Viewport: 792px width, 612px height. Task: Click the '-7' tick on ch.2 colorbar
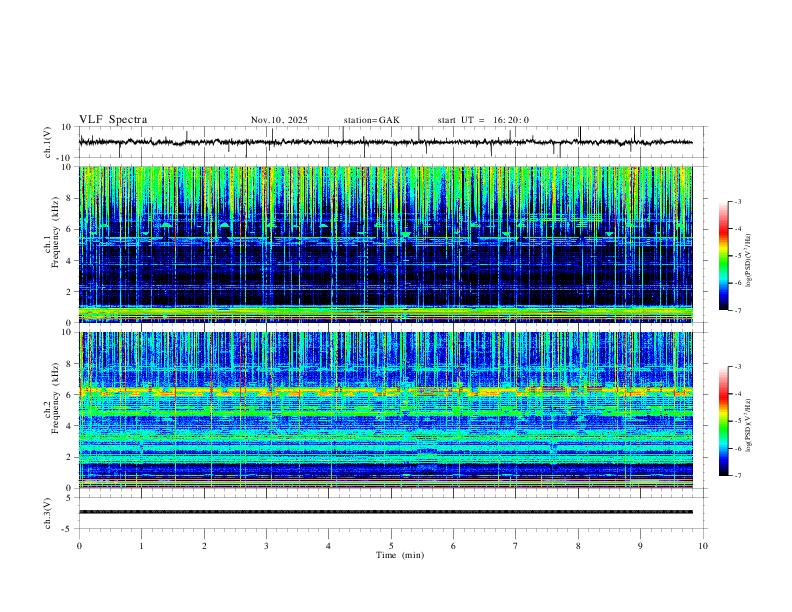pos(737,476)
